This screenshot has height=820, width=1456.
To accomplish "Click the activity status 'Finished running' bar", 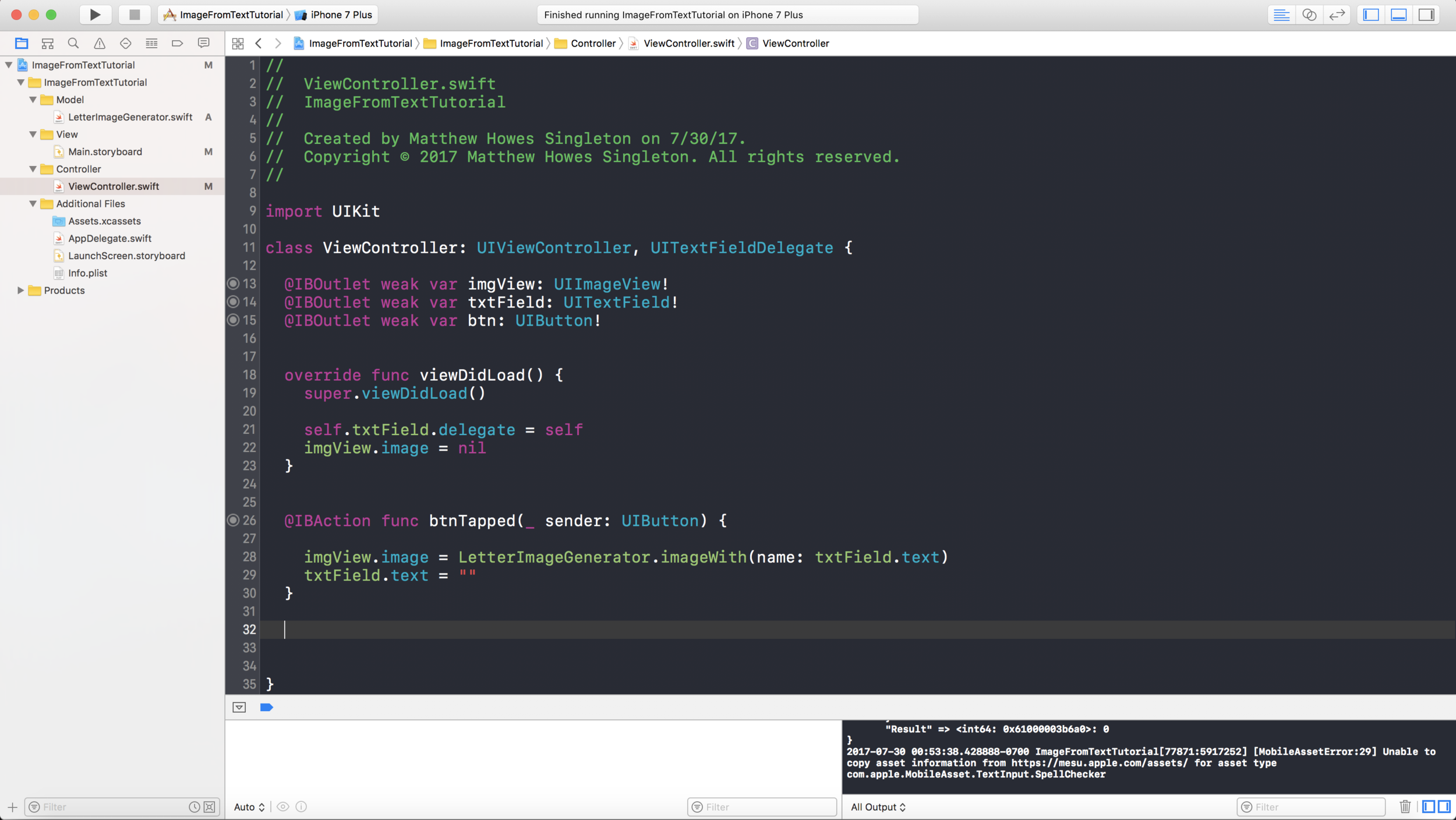I will click(x=727, y=15).
